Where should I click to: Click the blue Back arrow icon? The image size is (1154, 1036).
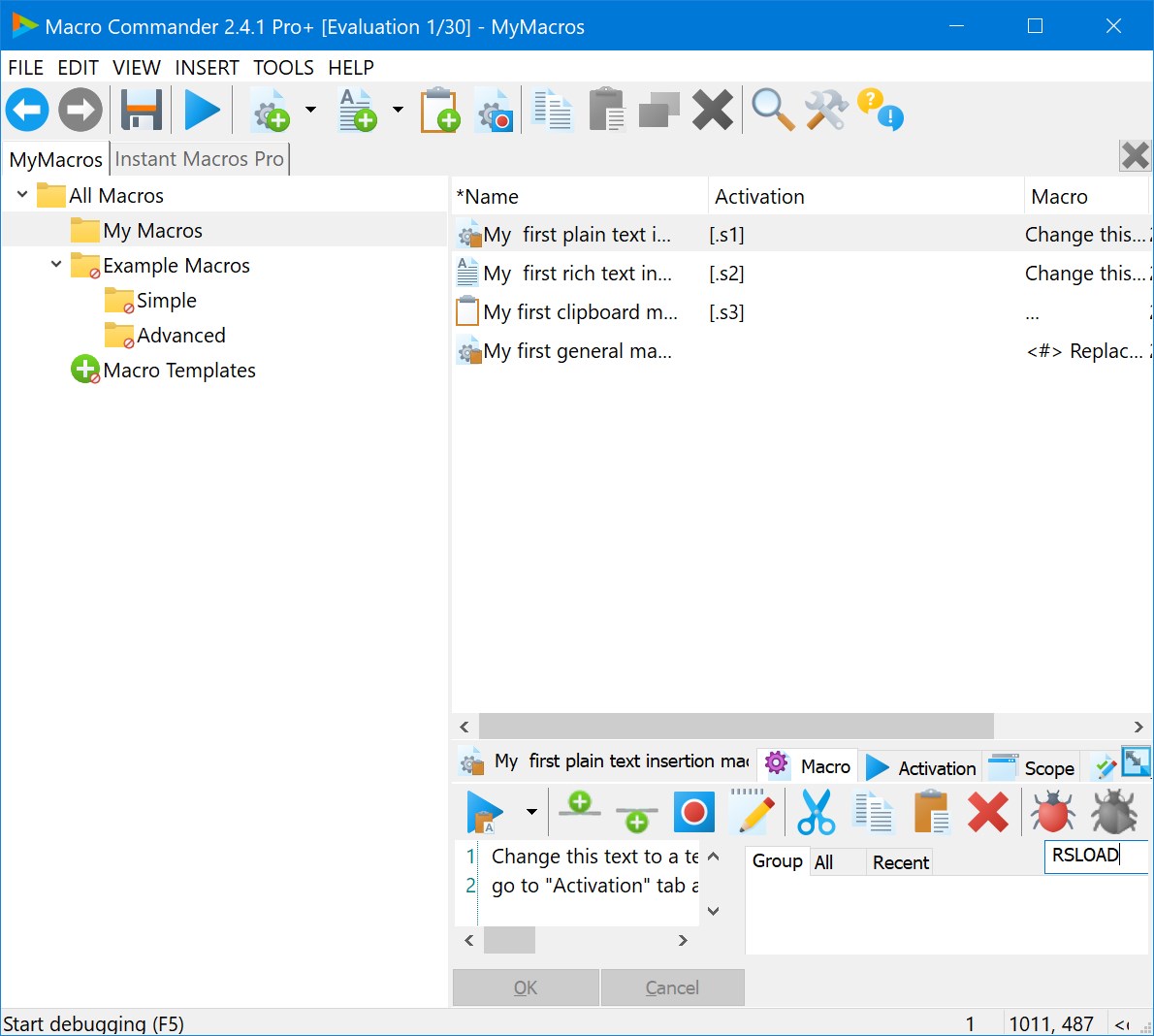27,110
